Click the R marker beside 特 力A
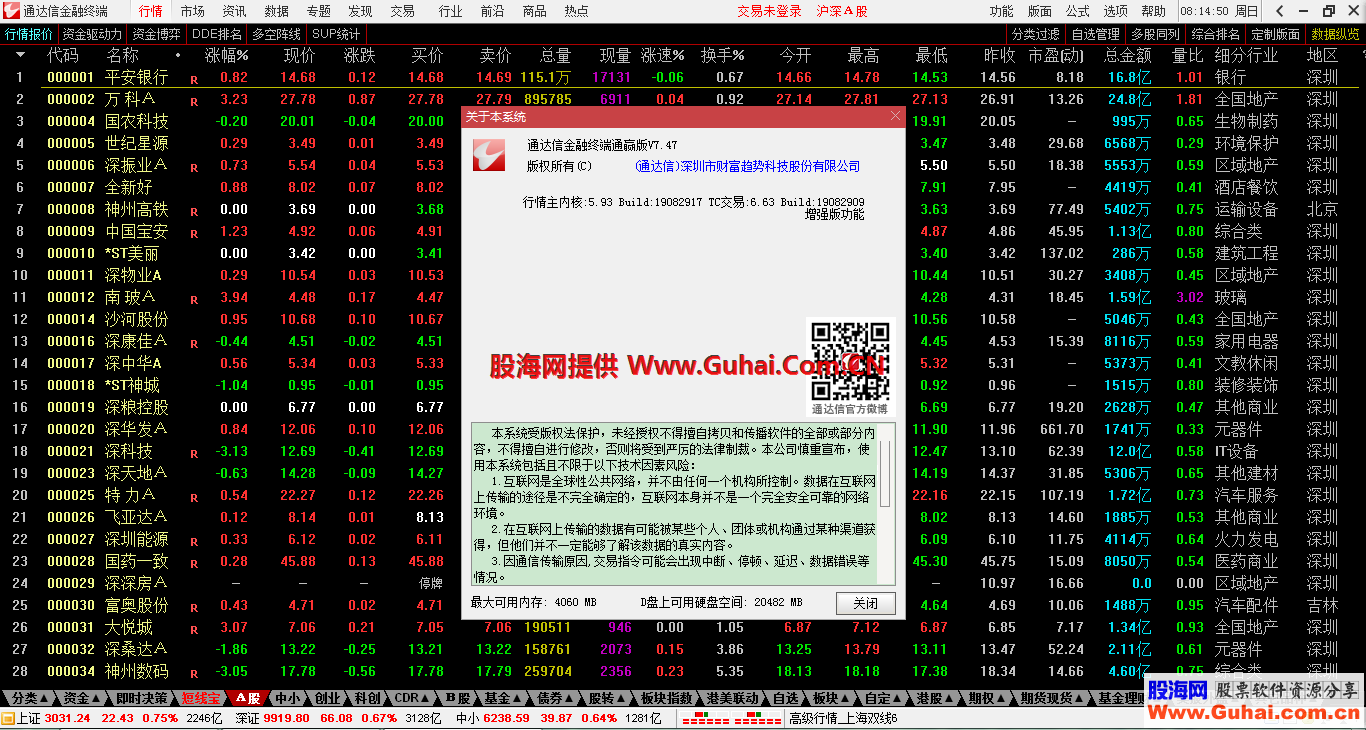Screen dimensions: 1366x730 coord(194,497)
